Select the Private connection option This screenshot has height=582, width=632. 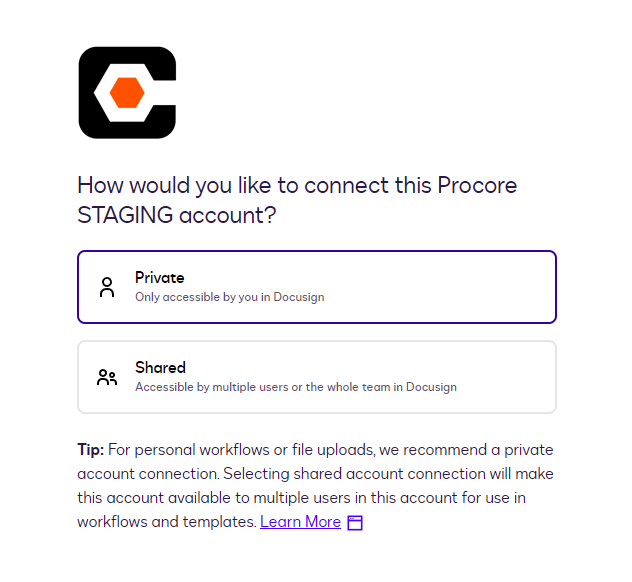tap(316, 287)
